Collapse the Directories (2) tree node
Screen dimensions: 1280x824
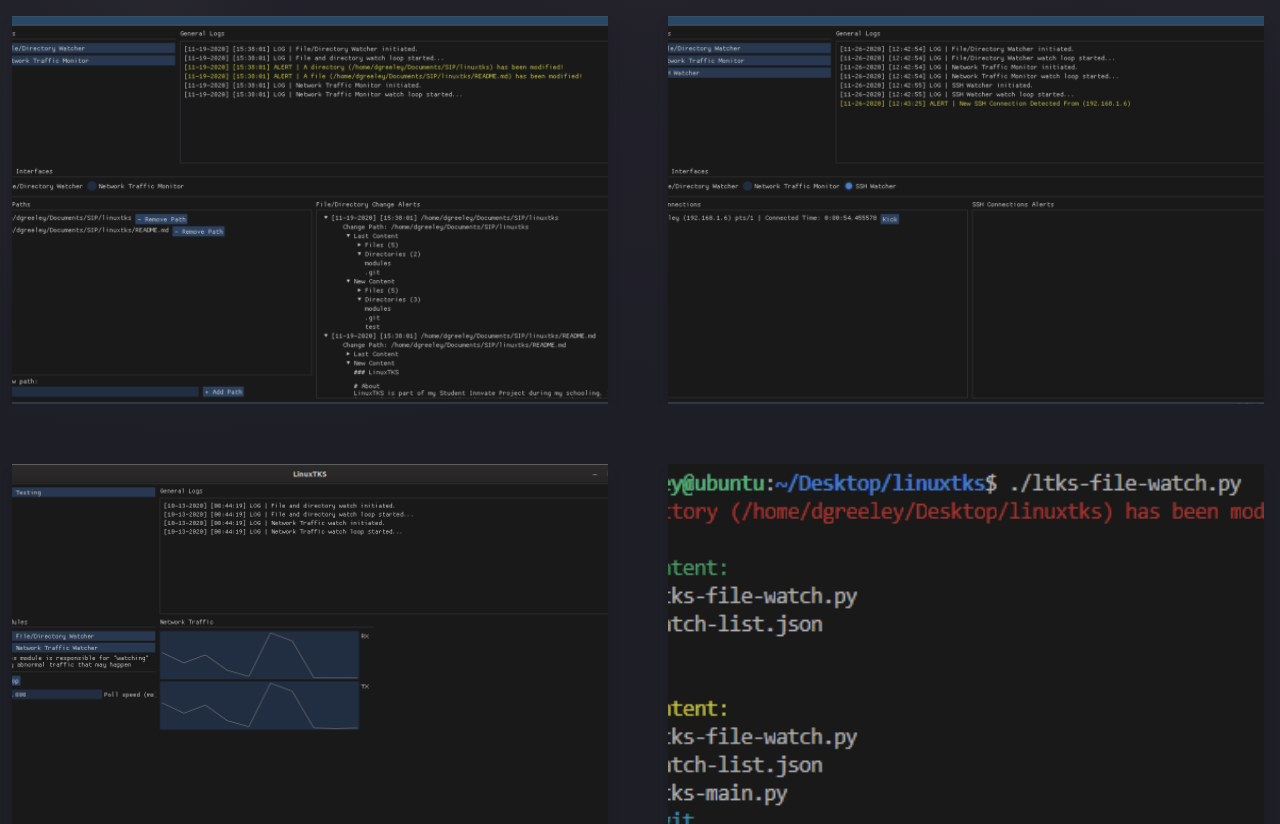click(360, 254)
